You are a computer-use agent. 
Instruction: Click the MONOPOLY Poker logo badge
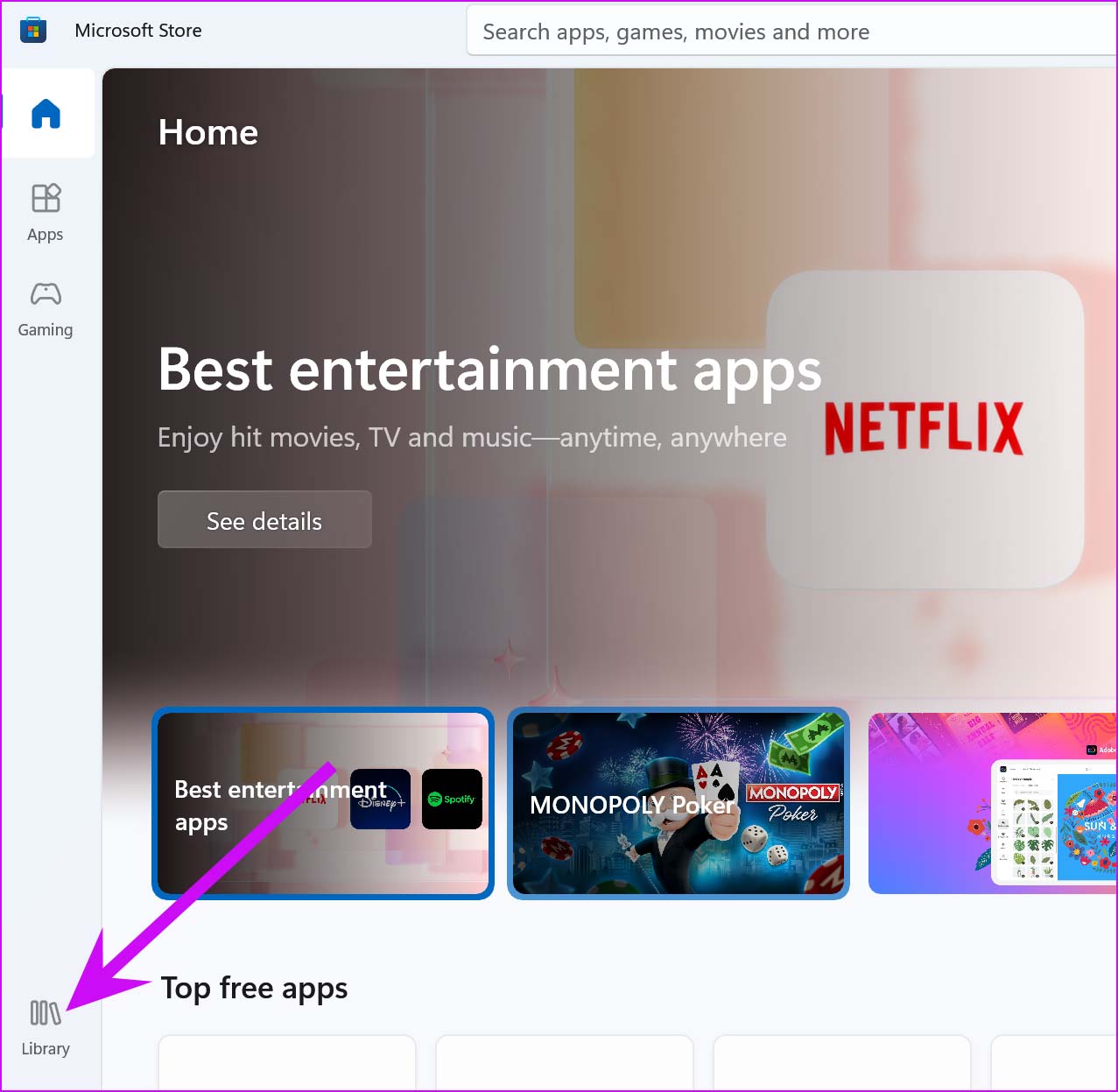click(793, 802)
